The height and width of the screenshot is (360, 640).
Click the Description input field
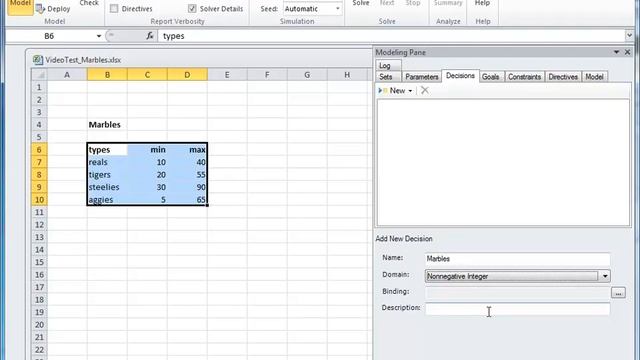point(517,309)
